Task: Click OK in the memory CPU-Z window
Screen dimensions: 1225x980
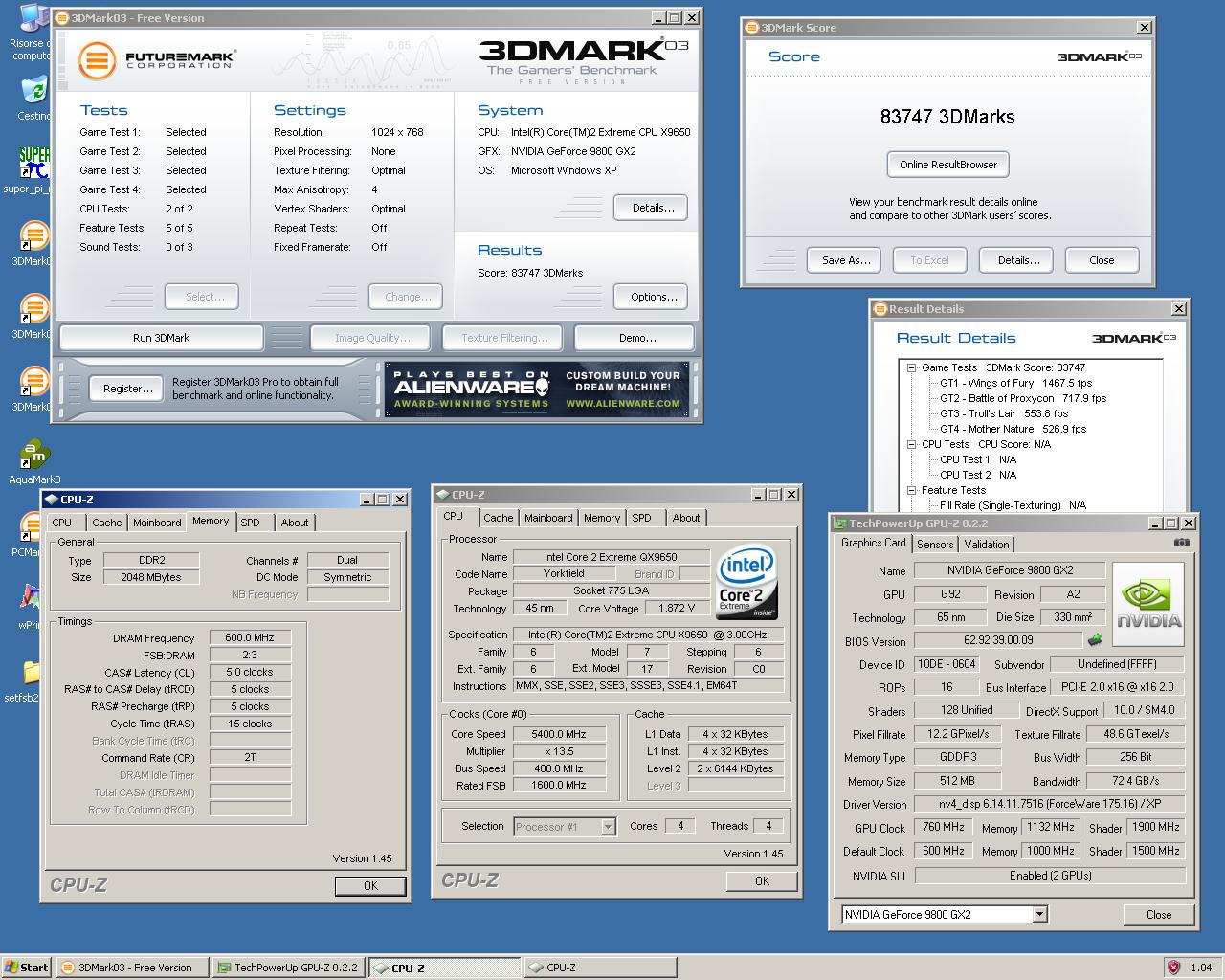Action: pyautogui.click(x=370, y=886)
